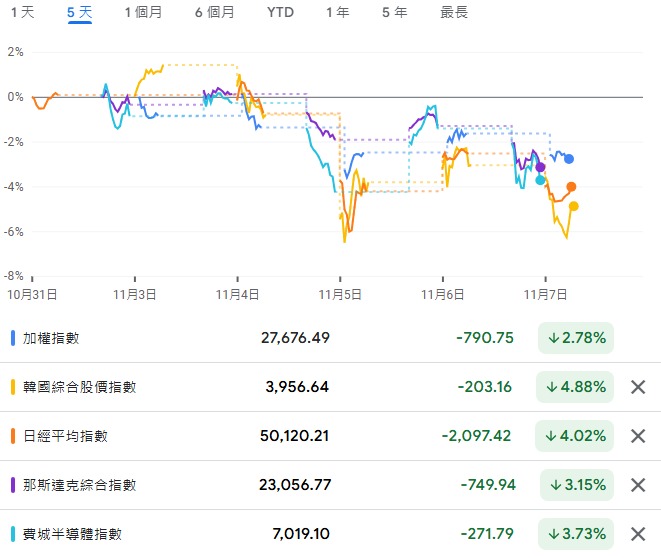Choose the 最長 time range tab
This screenshot has width=661, height=558.
pos(454,13)
